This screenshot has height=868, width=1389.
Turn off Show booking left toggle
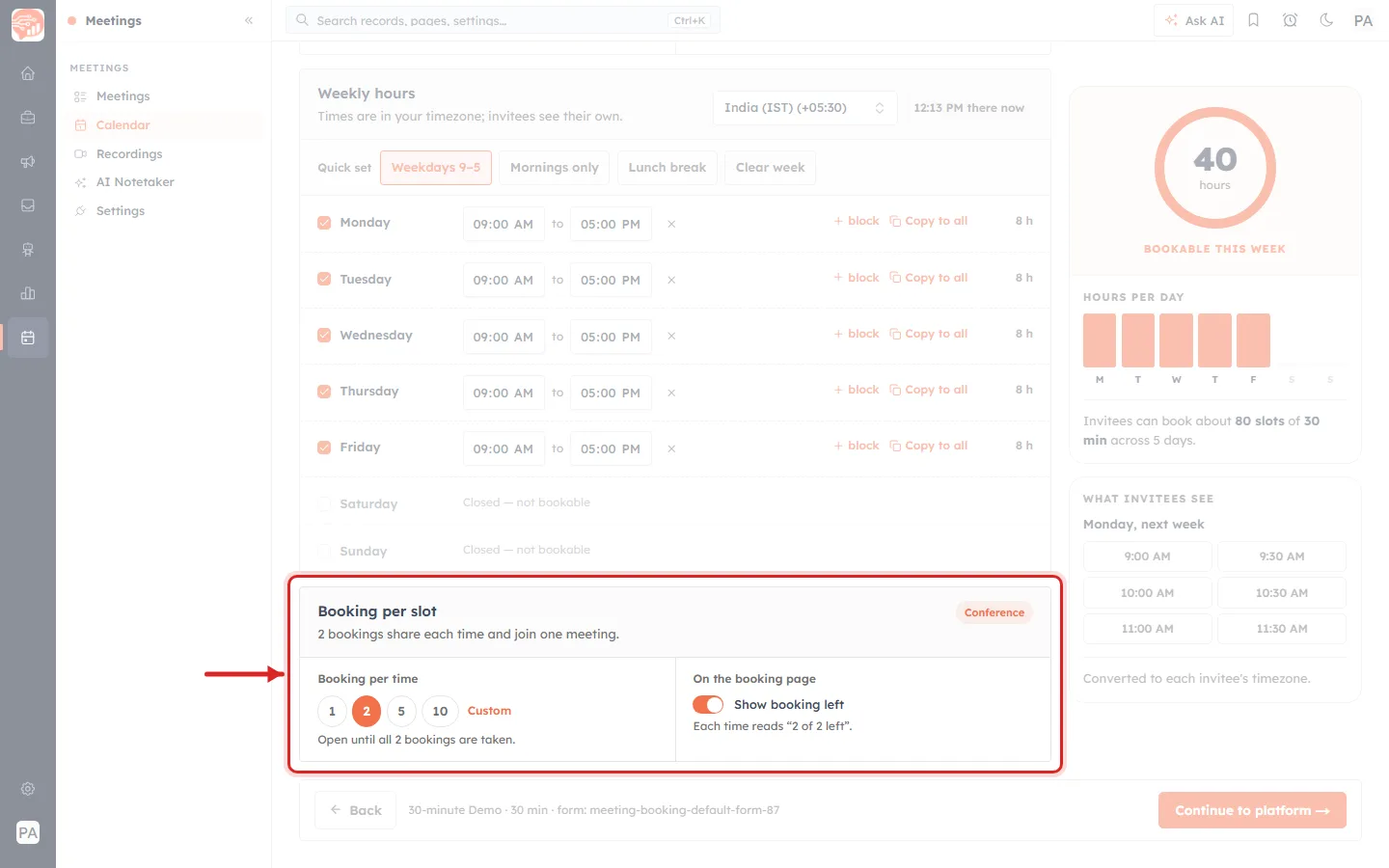[x=708, y=705]
